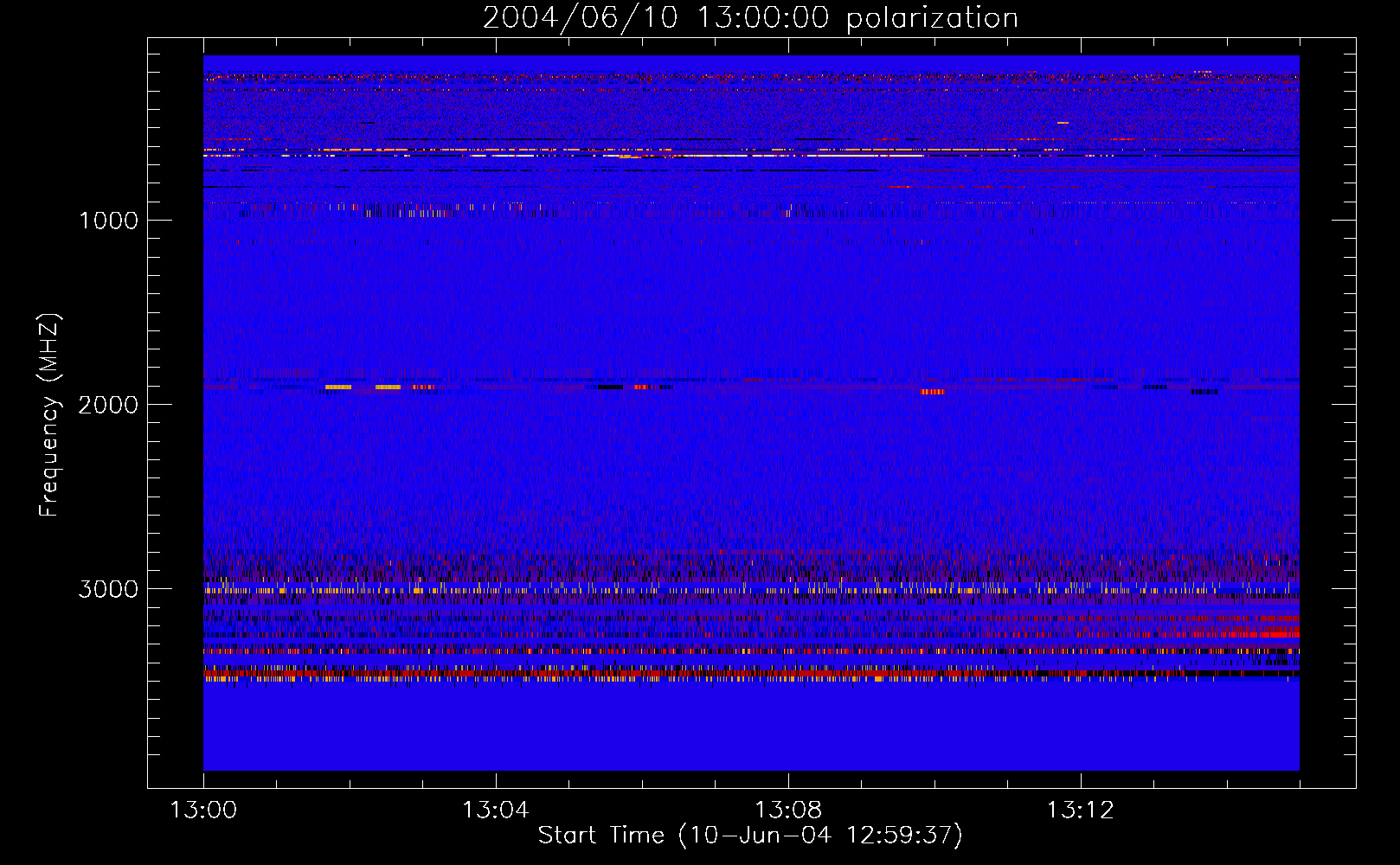Click the 3000 frequency tick label
1400x865 pixels.
tap(108, 589)
